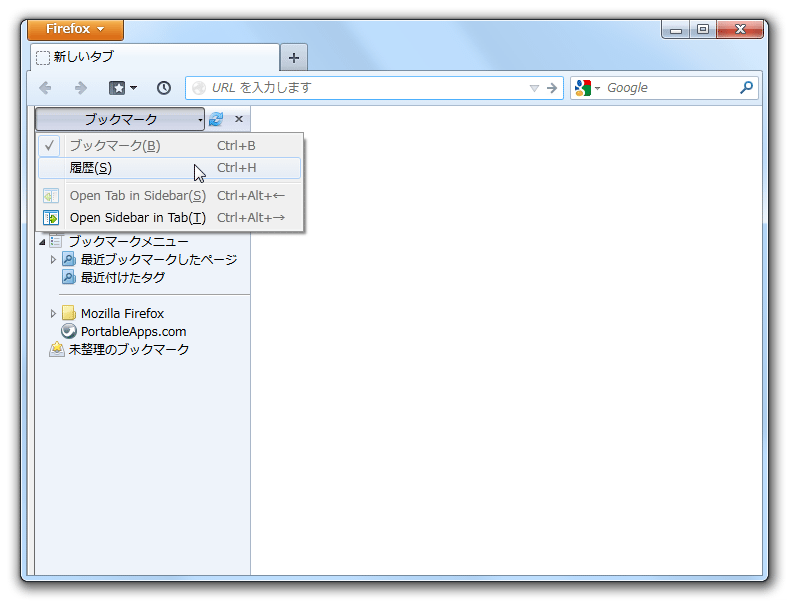This screenshot has width=793, height=608.
Task: Choose Open Sidebar in Tab(T) menu item
Action: point(170,218)
